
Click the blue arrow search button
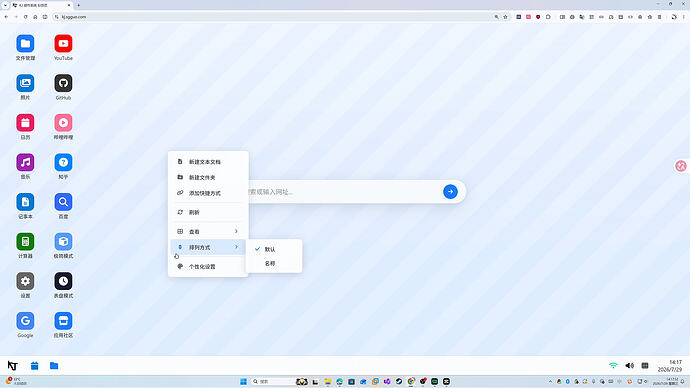pyautogui.click(x=450, y=192)
